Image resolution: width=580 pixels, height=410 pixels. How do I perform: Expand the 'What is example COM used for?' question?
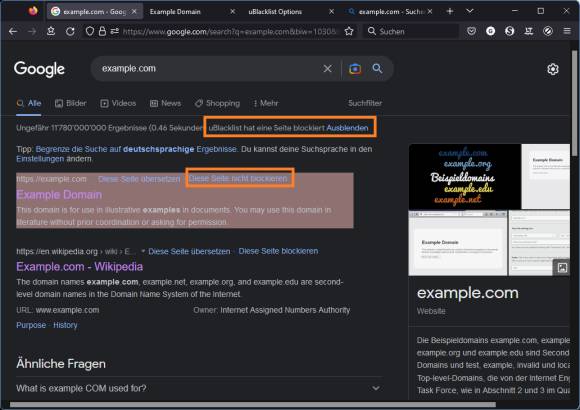pos(199,388)
